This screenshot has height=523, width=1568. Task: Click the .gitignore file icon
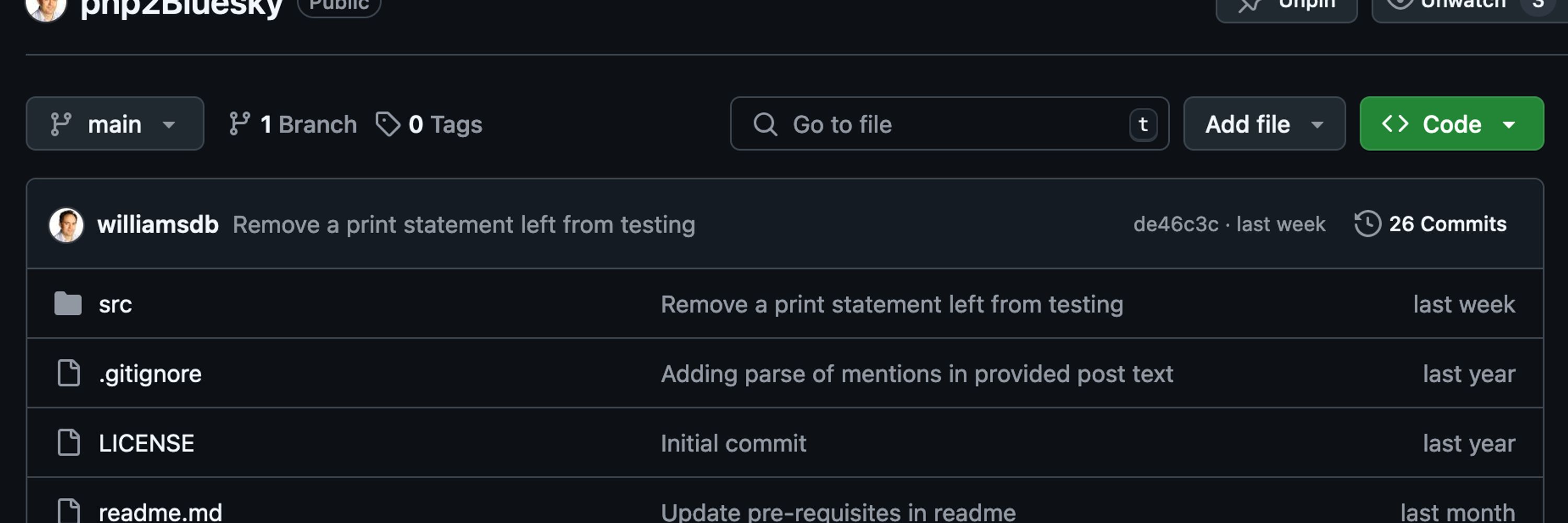(x=69, y=373)
